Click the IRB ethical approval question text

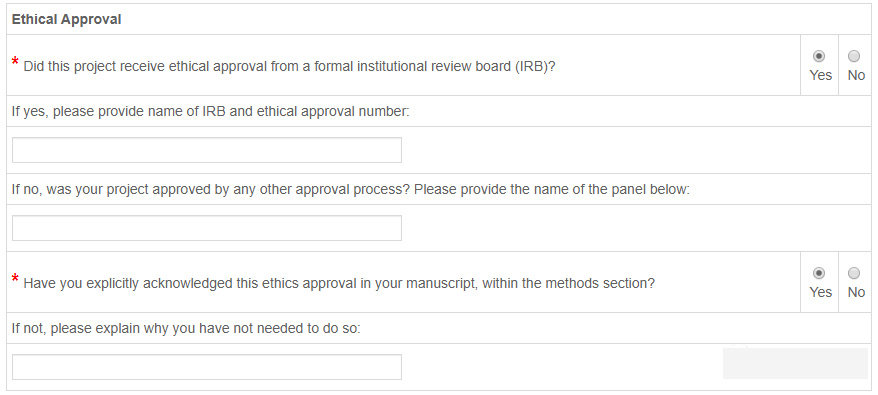click(289, 66)
